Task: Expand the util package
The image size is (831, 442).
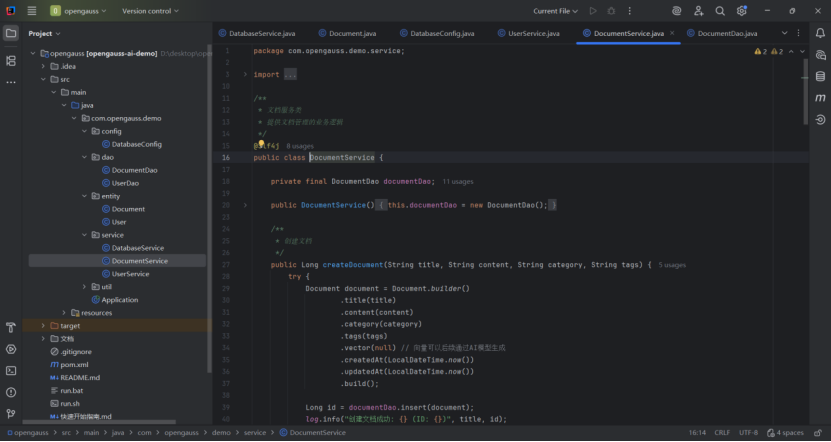Action: pos(84,287)
